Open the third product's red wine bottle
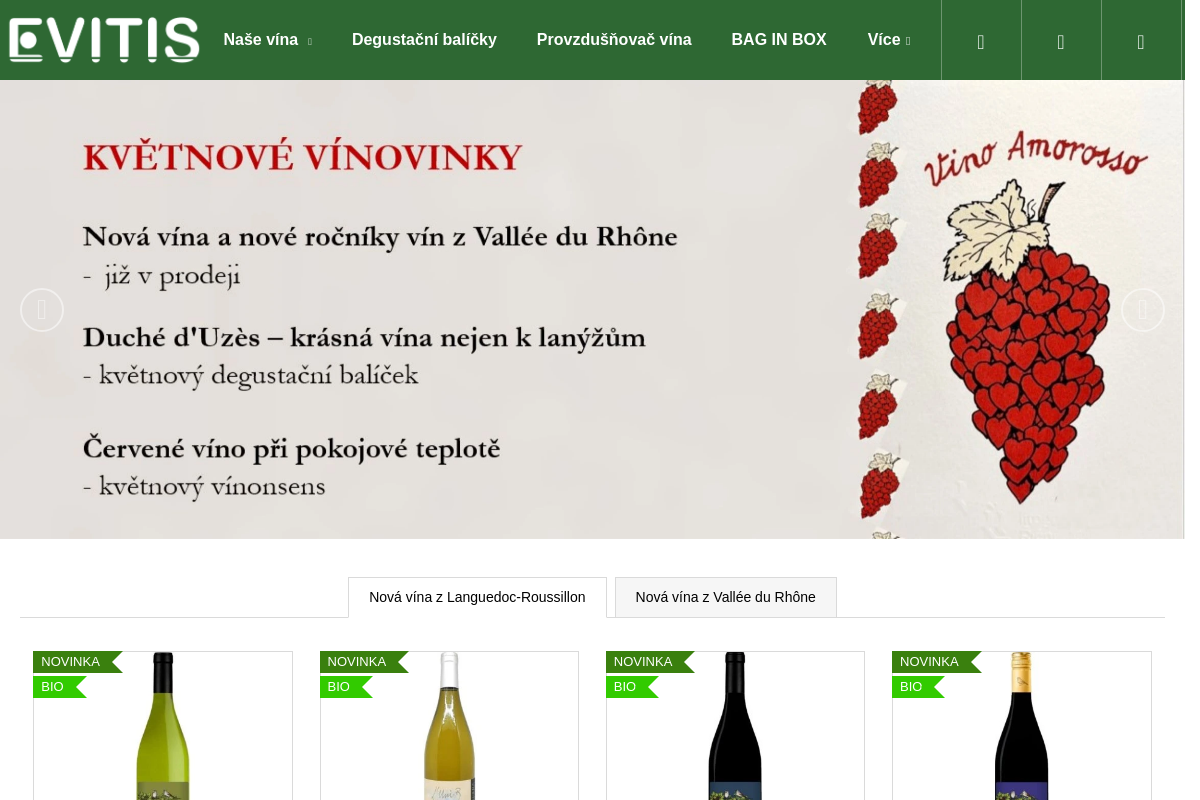 [735, 726]
